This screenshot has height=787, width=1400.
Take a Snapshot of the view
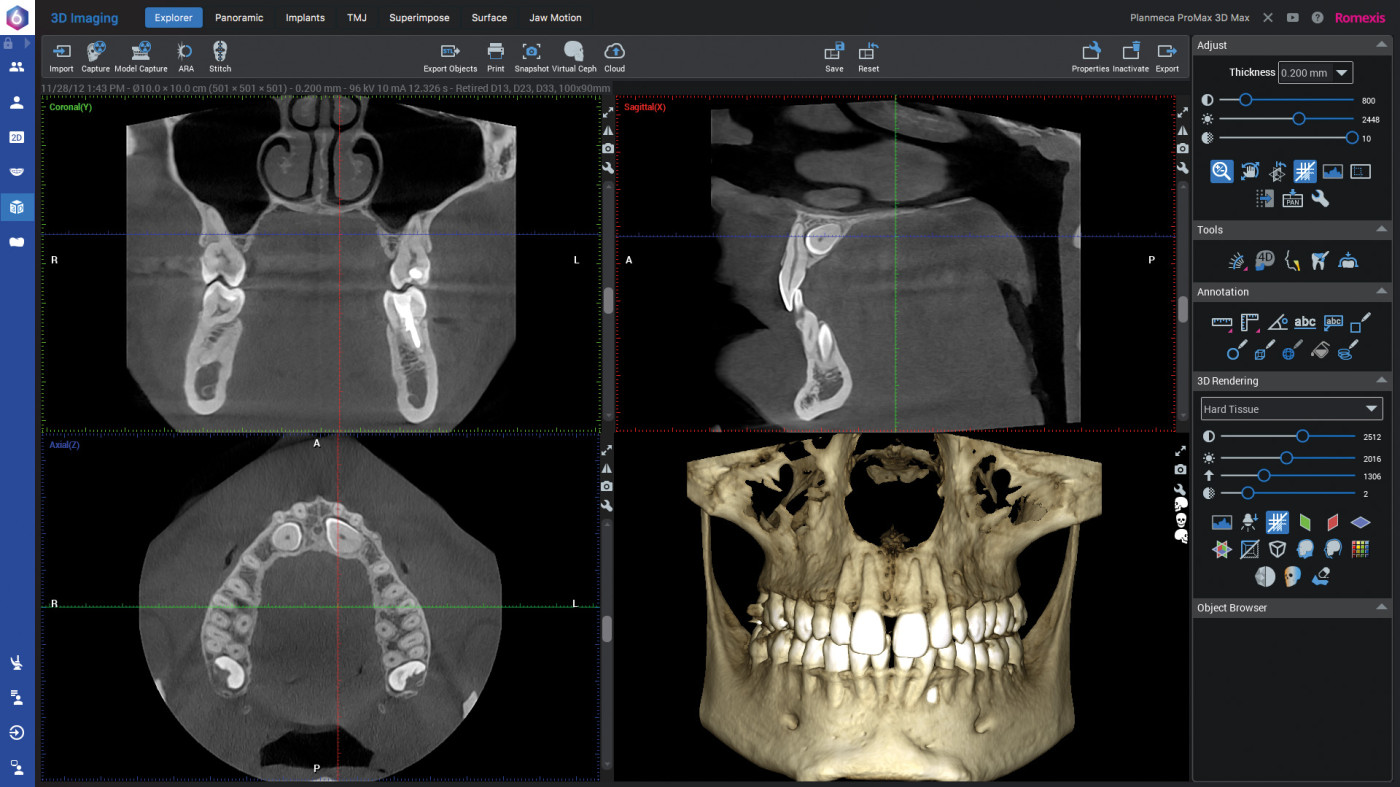click(x=531, y=56)
